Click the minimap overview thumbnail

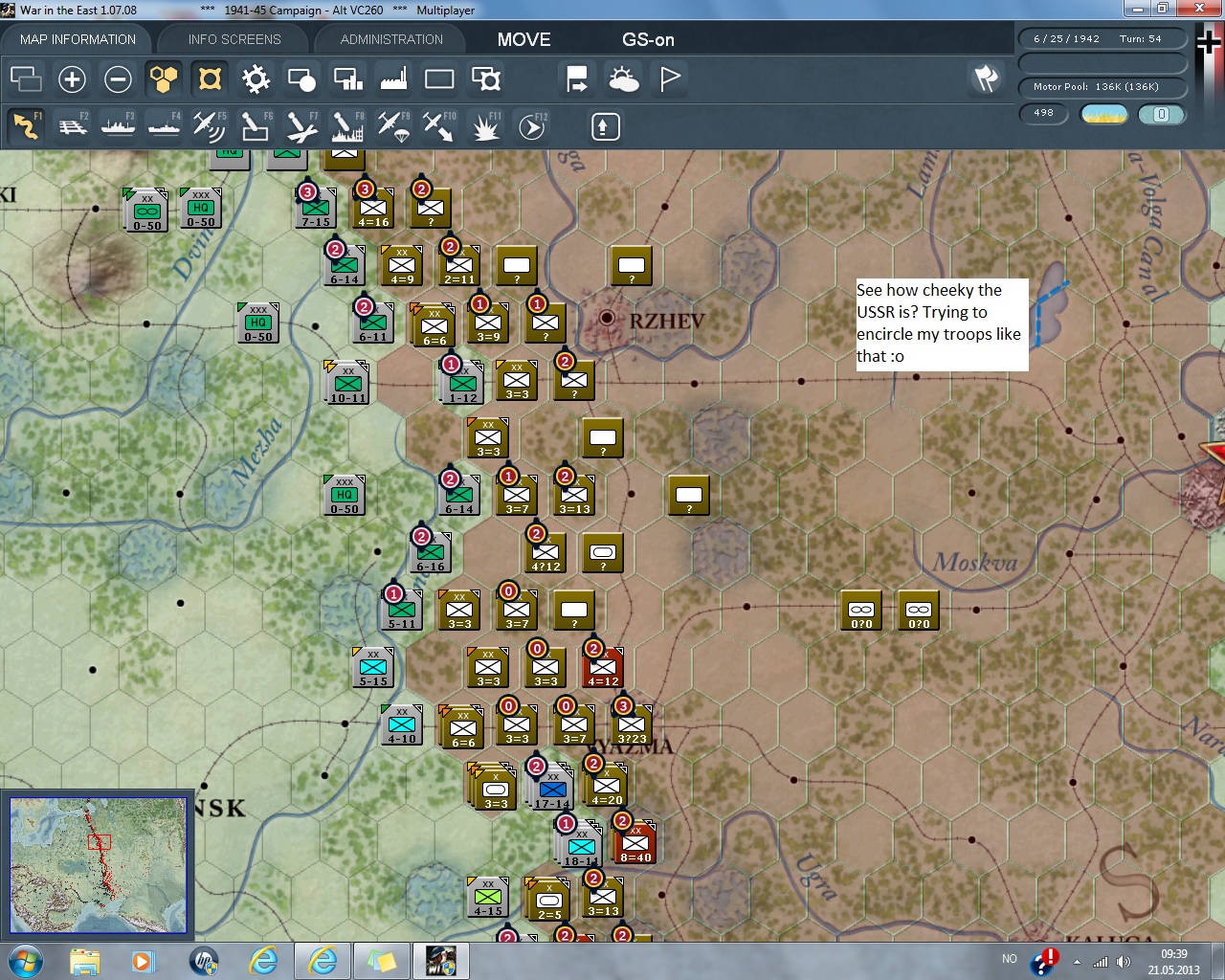[98, 865]
